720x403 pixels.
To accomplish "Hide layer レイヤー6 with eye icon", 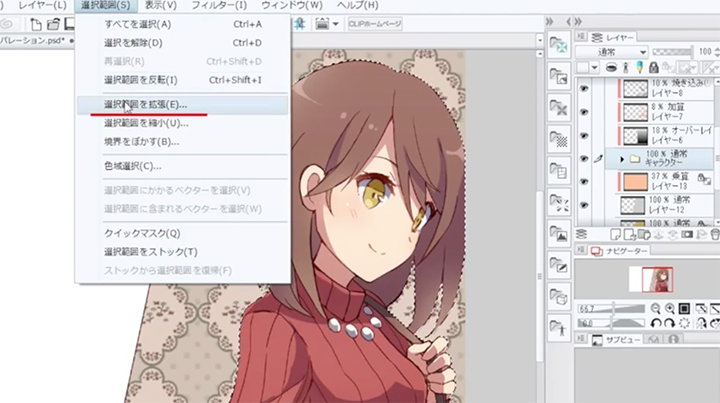I will point(584,136).
